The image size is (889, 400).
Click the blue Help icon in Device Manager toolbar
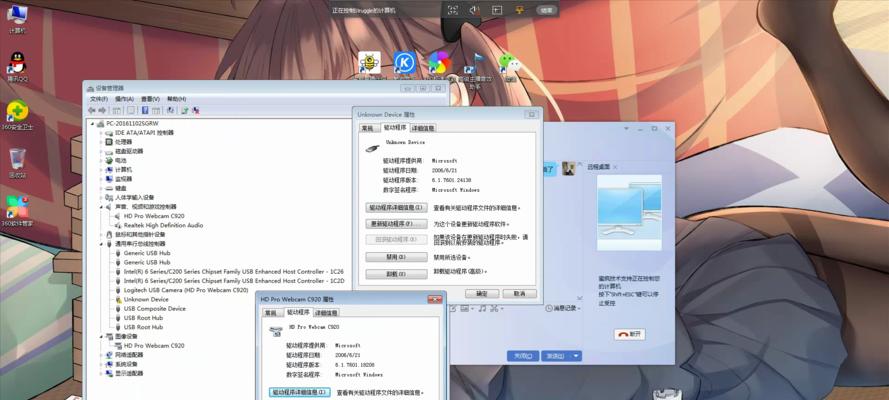pyautogui.click(x=145, y=110)
